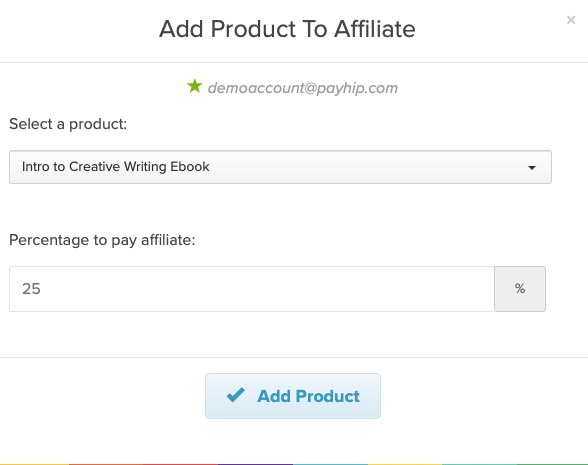588x465 pixels.
Task: Click the green star icon beside email
Action: tap(195, 86)
